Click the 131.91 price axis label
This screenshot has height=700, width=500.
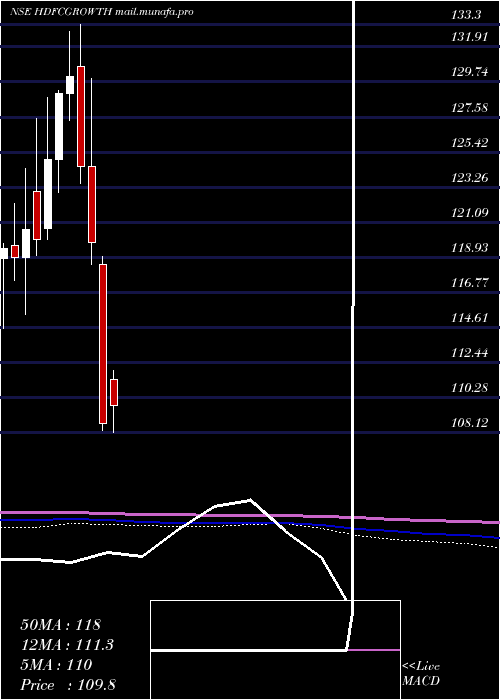470,37
